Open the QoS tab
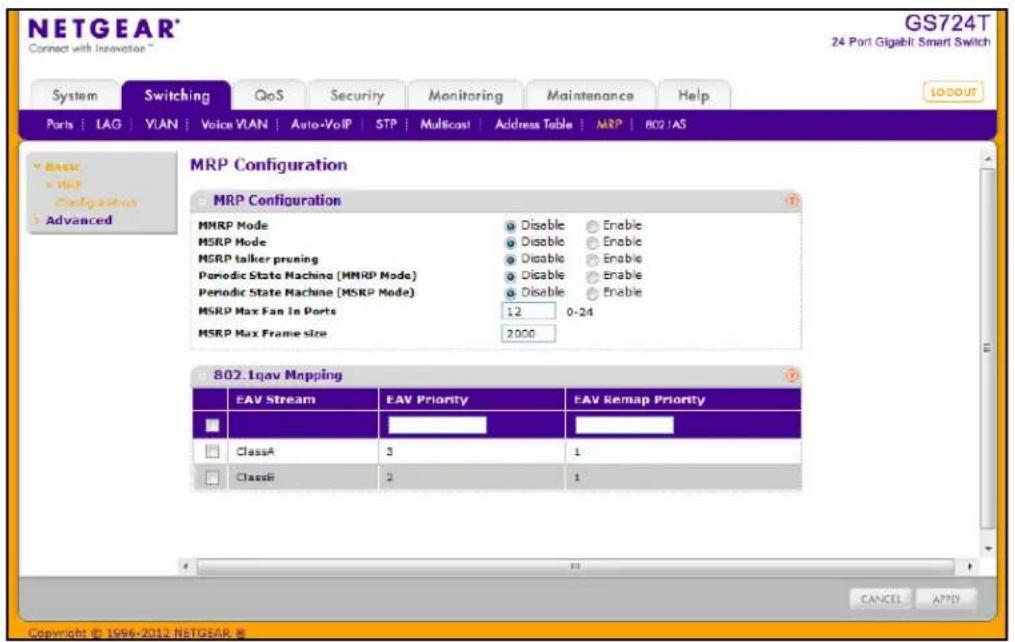 pyautogui.click(x=269, y=96)
